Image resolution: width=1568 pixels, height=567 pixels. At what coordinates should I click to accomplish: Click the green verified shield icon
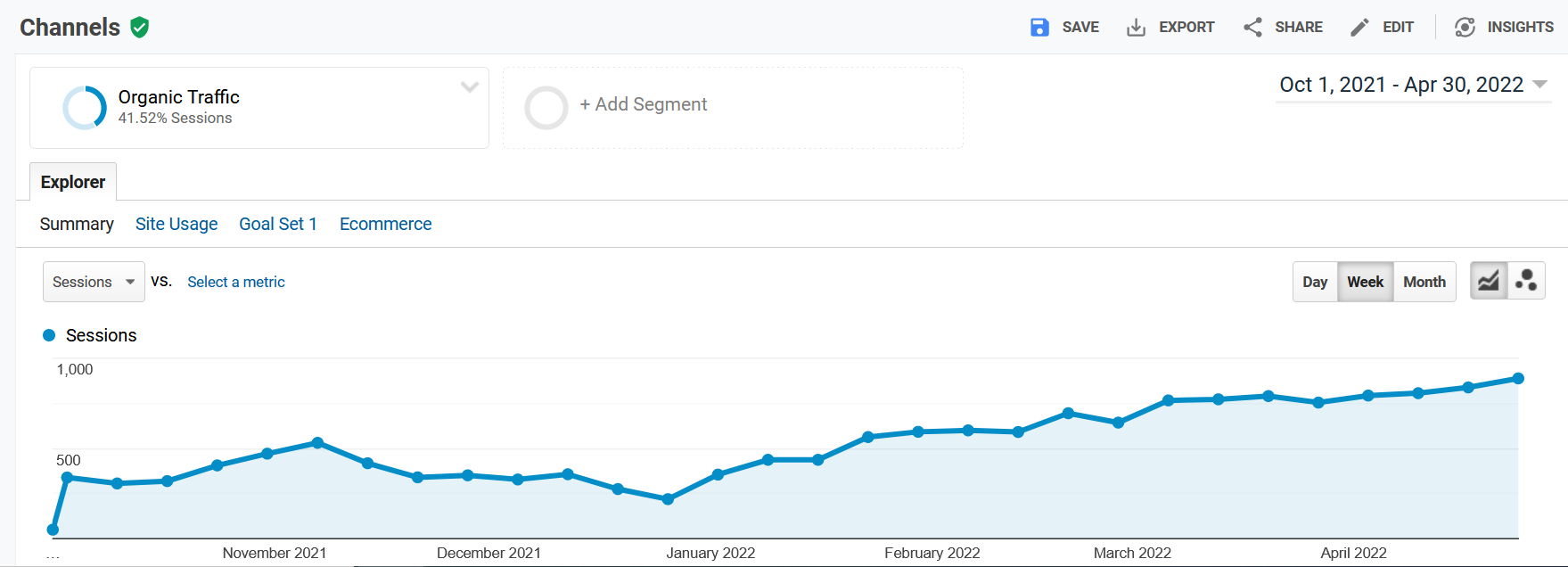click(140, 28)
